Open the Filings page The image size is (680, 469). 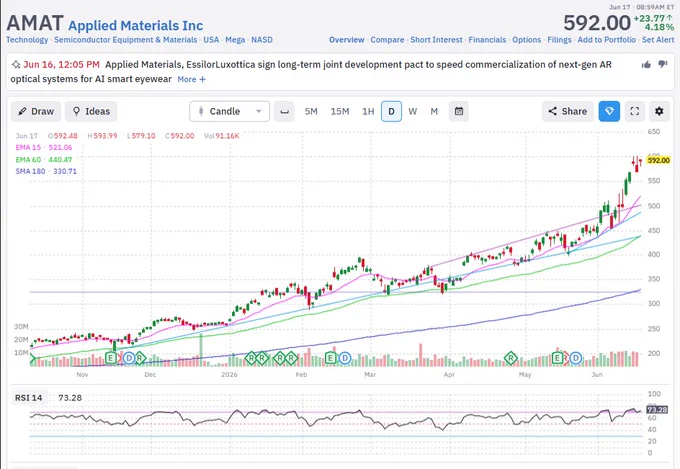point(559,40)
